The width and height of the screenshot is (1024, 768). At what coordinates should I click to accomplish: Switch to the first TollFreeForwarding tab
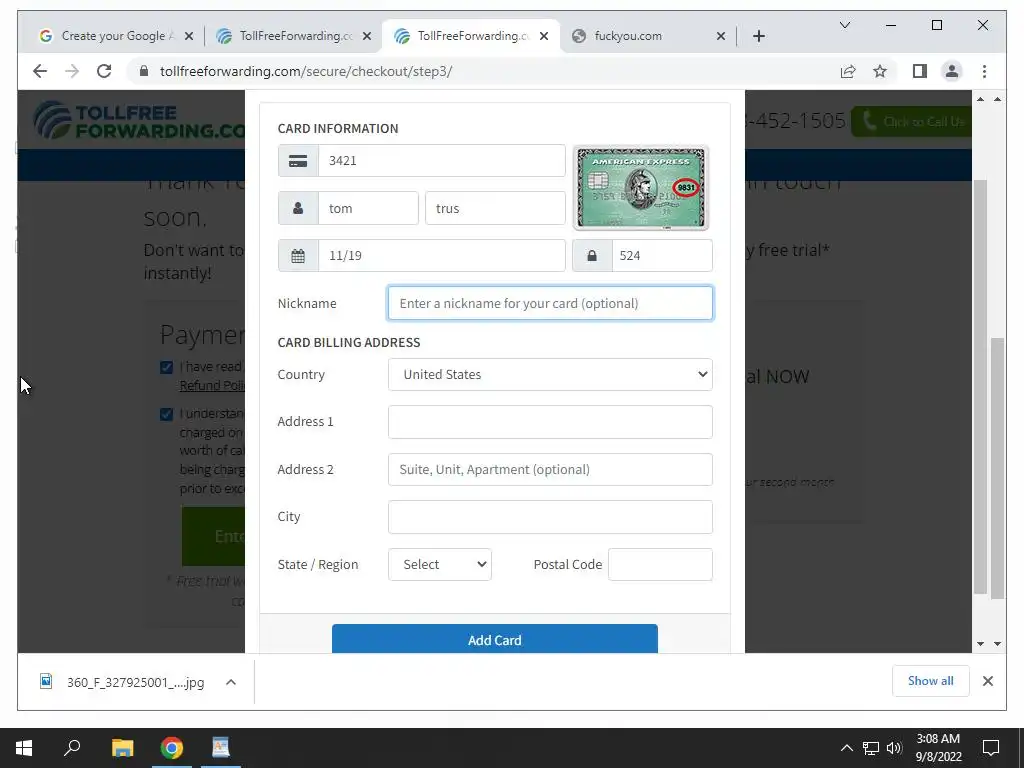pyautogui.click(x=292, y=36)
